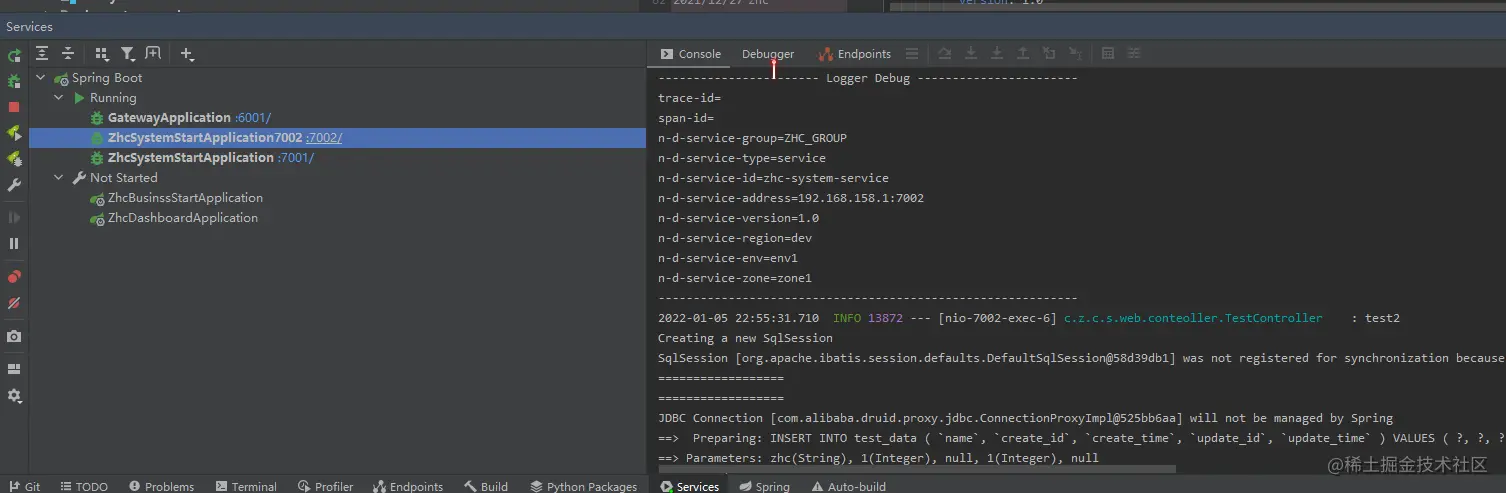Select GatewayApplication in the services tree

169,118
